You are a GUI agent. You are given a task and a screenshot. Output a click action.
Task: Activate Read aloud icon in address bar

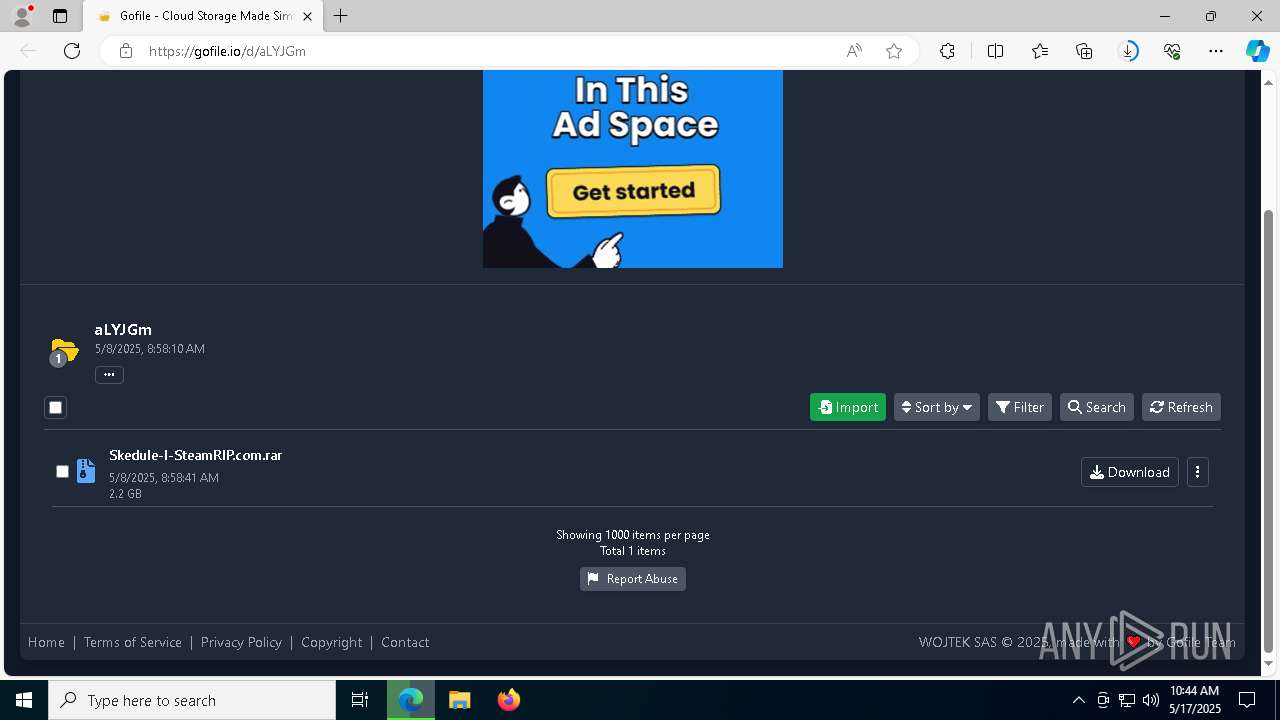coord(854,51)
